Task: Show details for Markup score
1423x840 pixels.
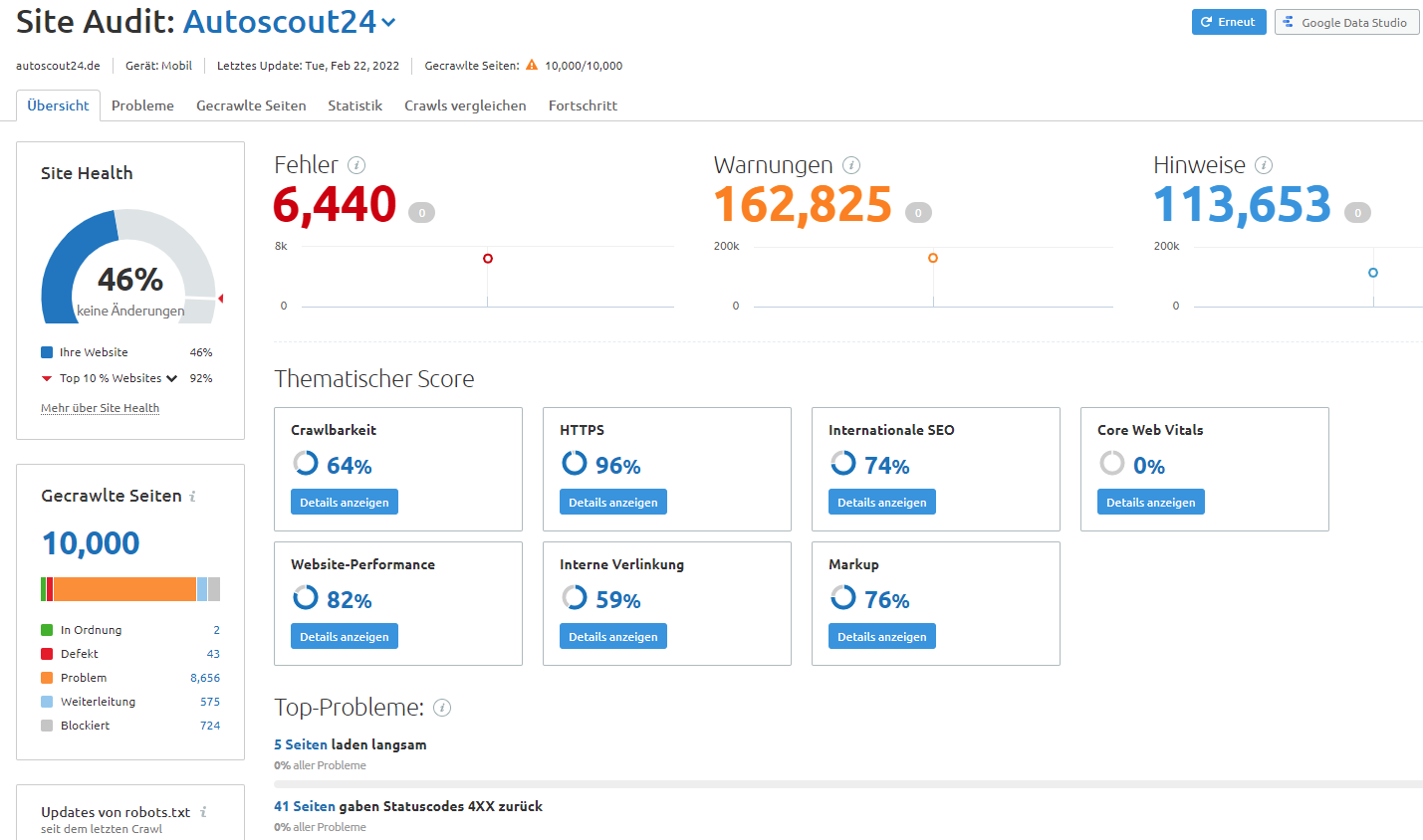Action: pyautogui.click(x=882, y=636)
